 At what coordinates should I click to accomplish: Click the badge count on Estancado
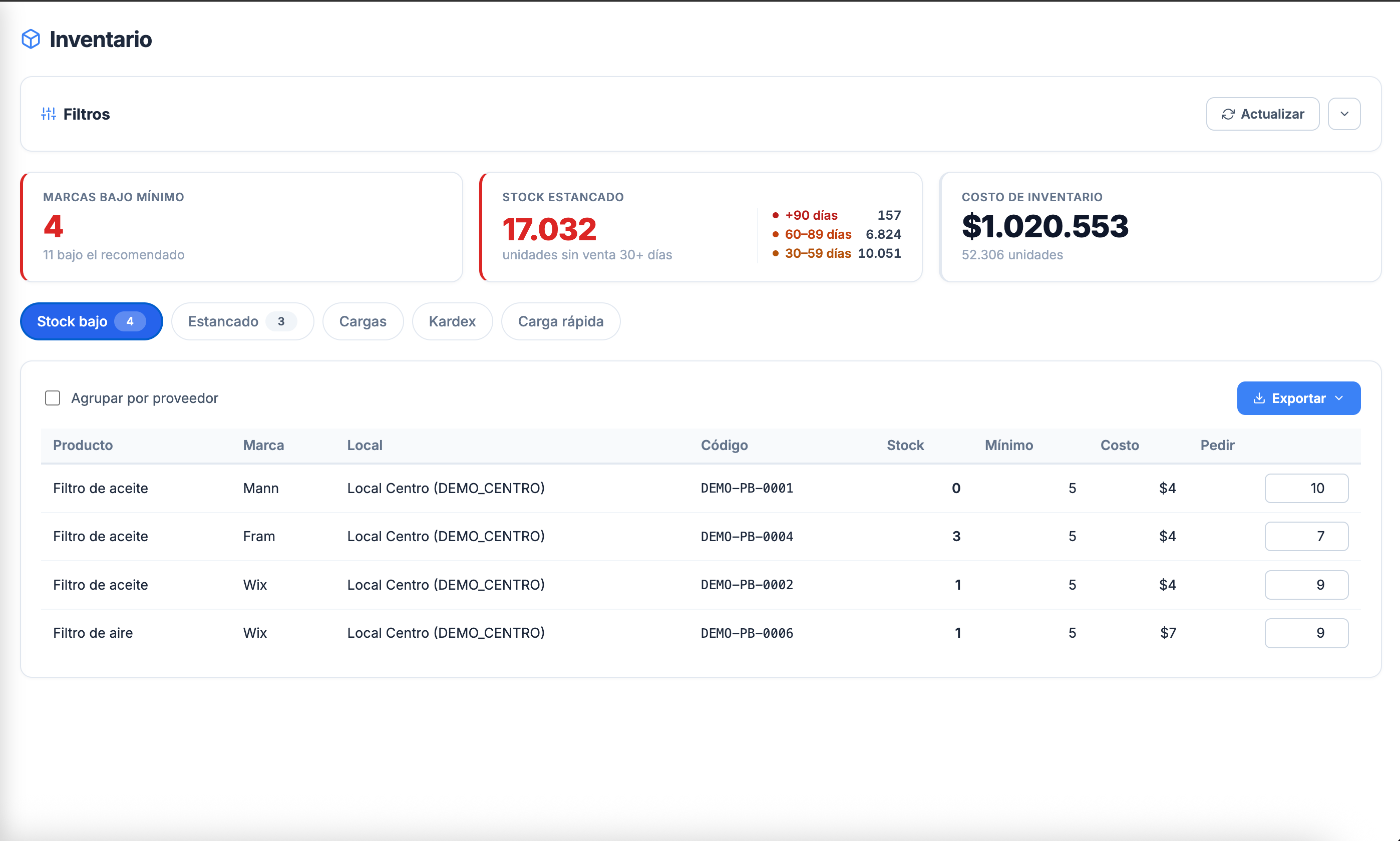tap(281, 321)
